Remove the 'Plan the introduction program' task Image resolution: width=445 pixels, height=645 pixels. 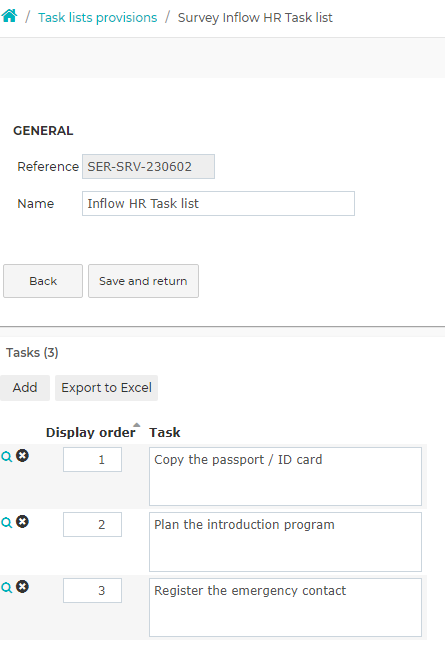coord(22,522)
